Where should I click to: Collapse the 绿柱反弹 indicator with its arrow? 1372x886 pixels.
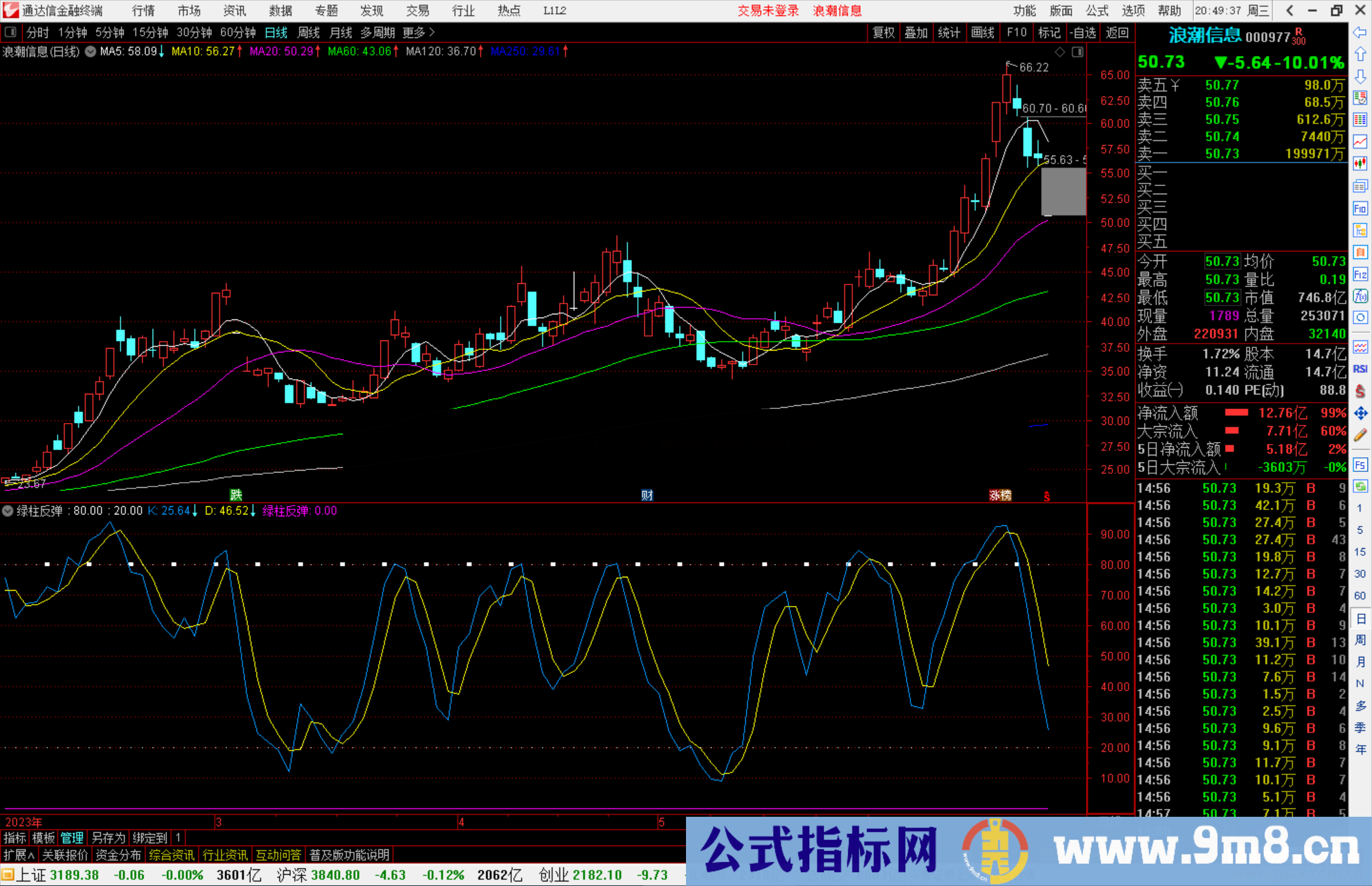(x=7, y=511)
